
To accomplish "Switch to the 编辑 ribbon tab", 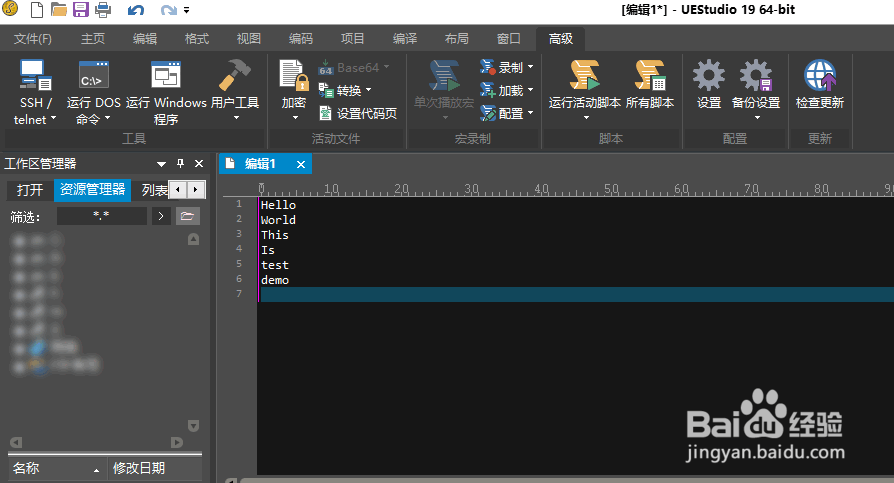I will coord(145,39).
